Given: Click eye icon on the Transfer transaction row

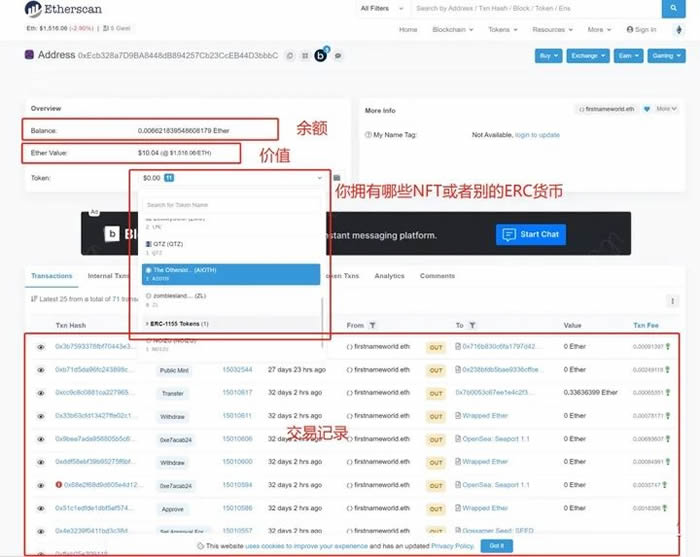Looking at the screenshot, I should click(41, 393).
